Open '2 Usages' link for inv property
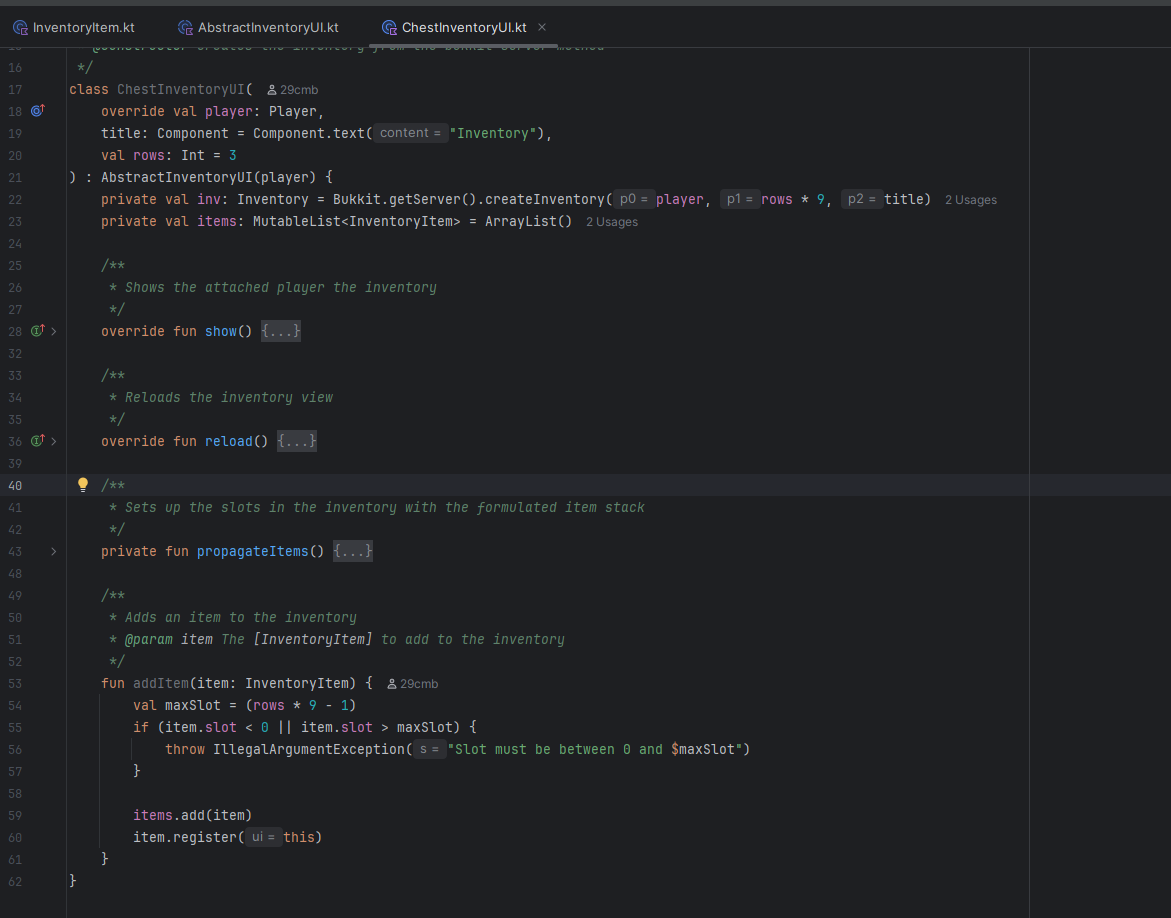The width and height of the screenshot is (1171, 918). click(x=970, y=200)
